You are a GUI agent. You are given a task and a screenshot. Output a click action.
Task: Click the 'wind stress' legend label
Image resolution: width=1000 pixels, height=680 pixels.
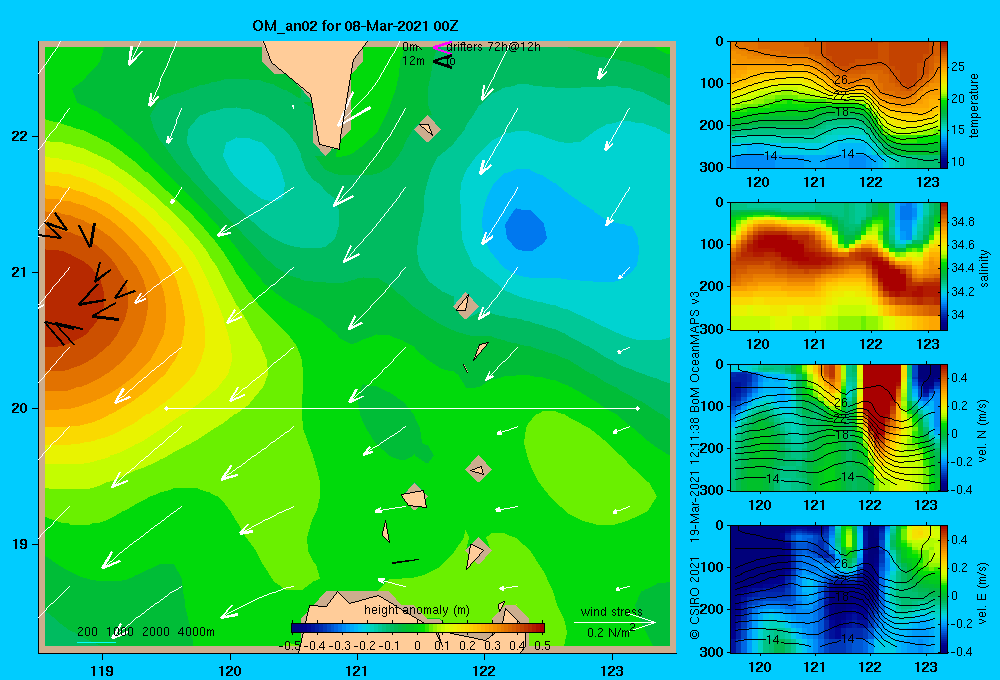(612, 612)
